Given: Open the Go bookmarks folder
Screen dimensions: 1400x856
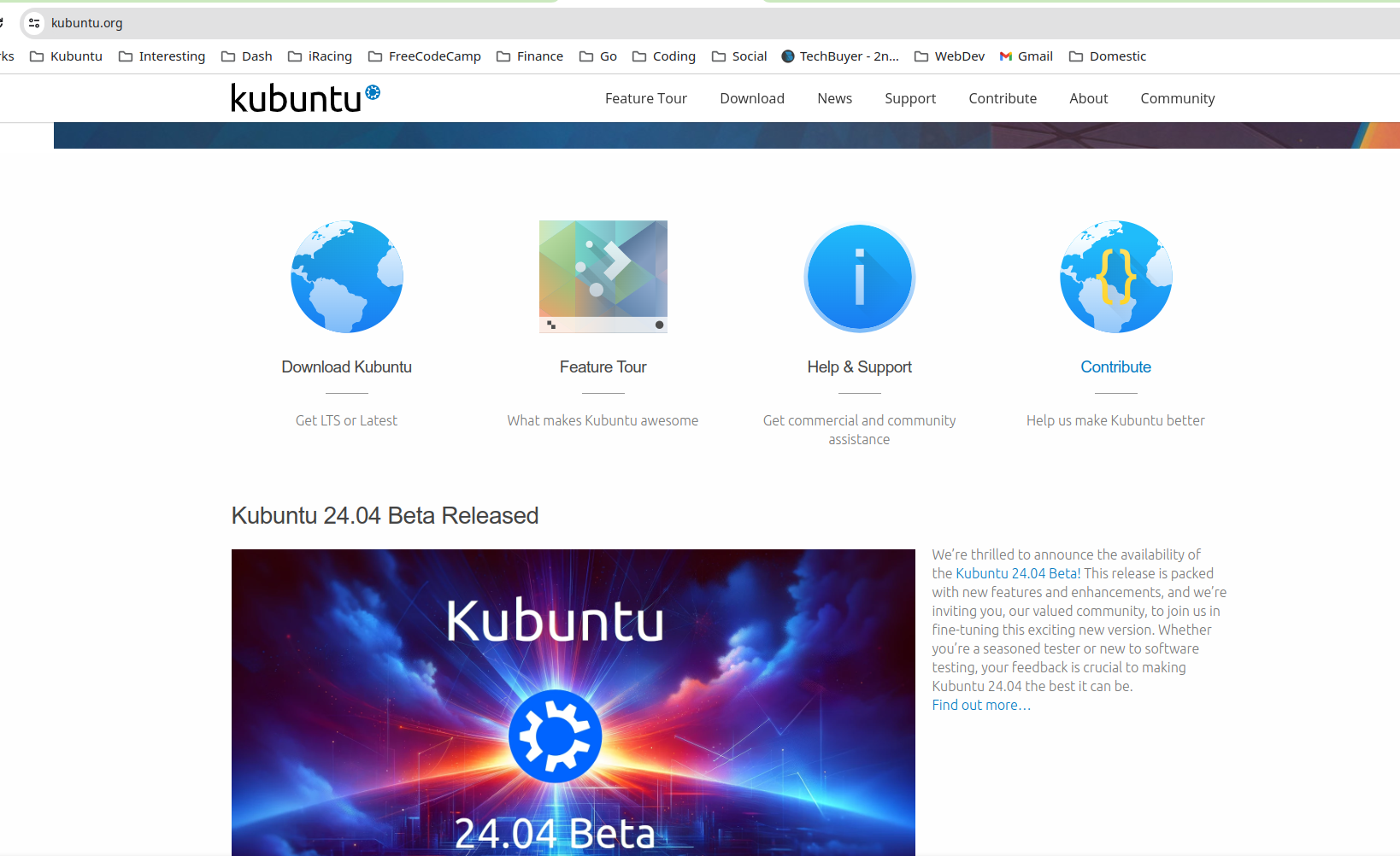Looking at the screenshot, I should click(x=598, y=56).
